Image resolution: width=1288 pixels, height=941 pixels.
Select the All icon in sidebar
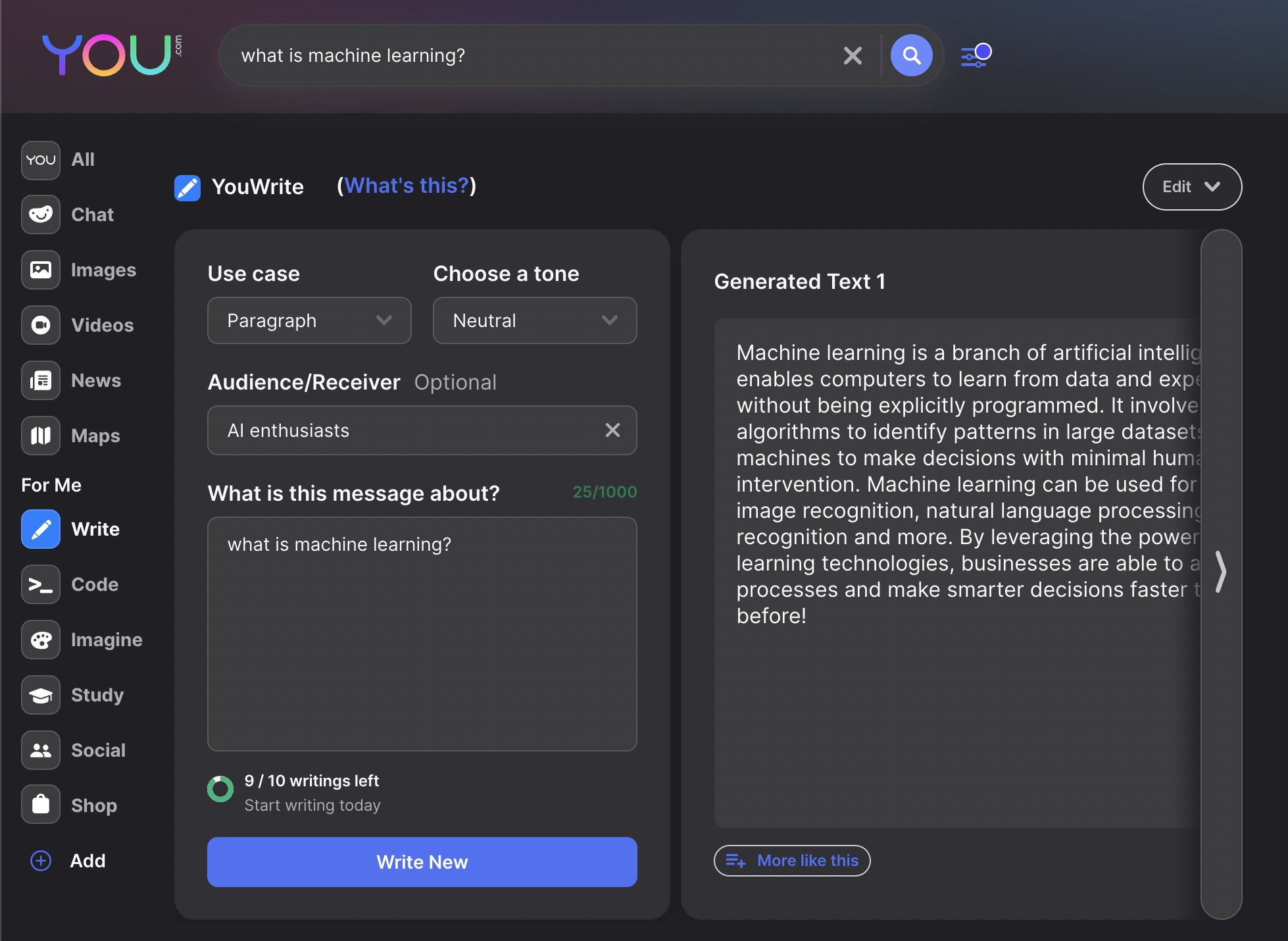click(x=41, y=160)
